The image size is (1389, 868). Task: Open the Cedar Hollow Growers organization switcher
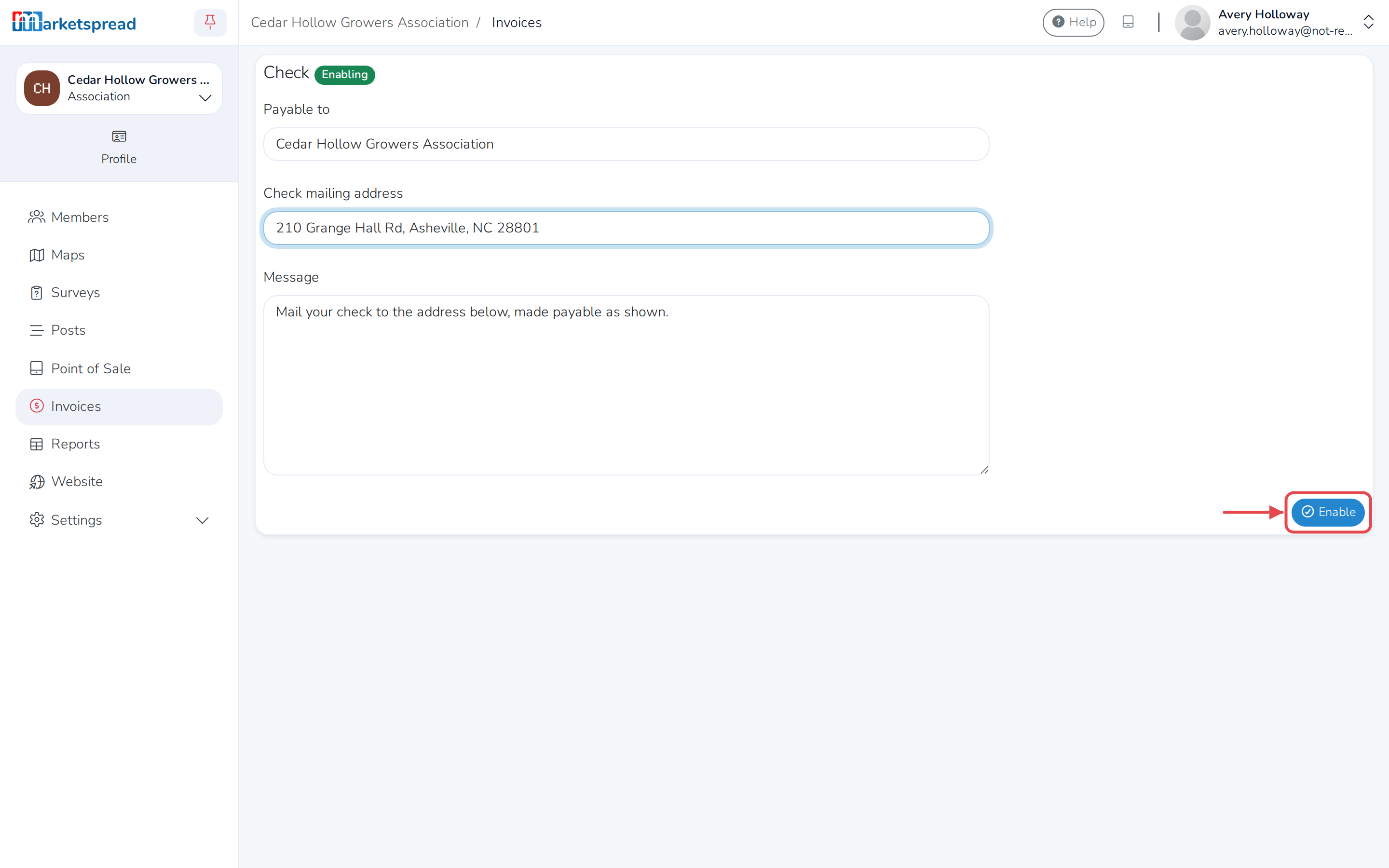click(119, 88)
